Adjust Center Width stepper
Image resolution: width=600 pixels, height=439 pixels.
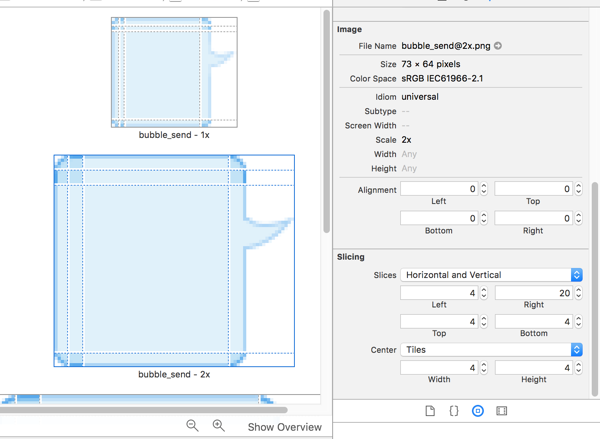(484, 368)
